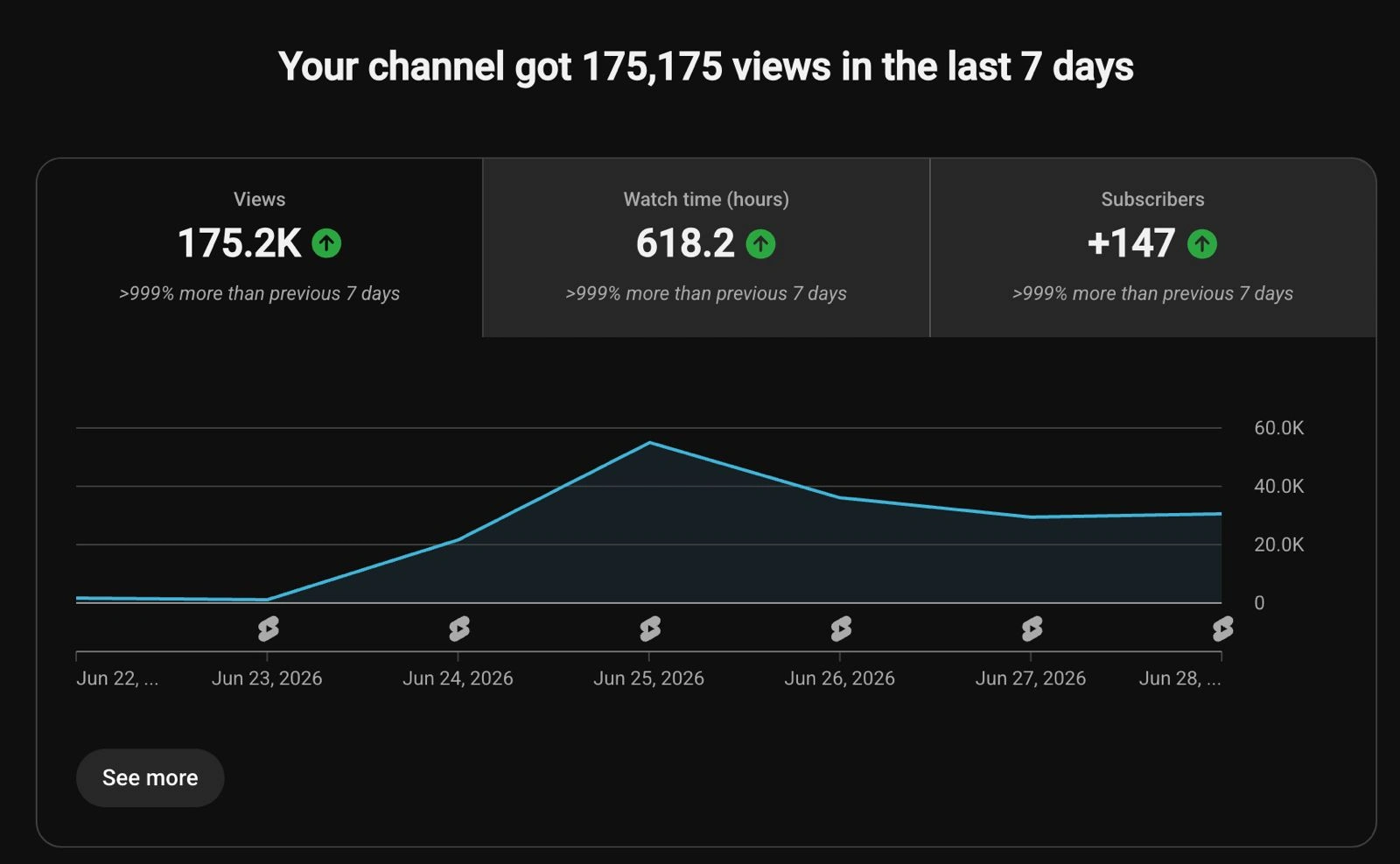Viewport: 1400px width, 864px height.
Task: Open the See more analytics button
Action: tap(150, 777)
